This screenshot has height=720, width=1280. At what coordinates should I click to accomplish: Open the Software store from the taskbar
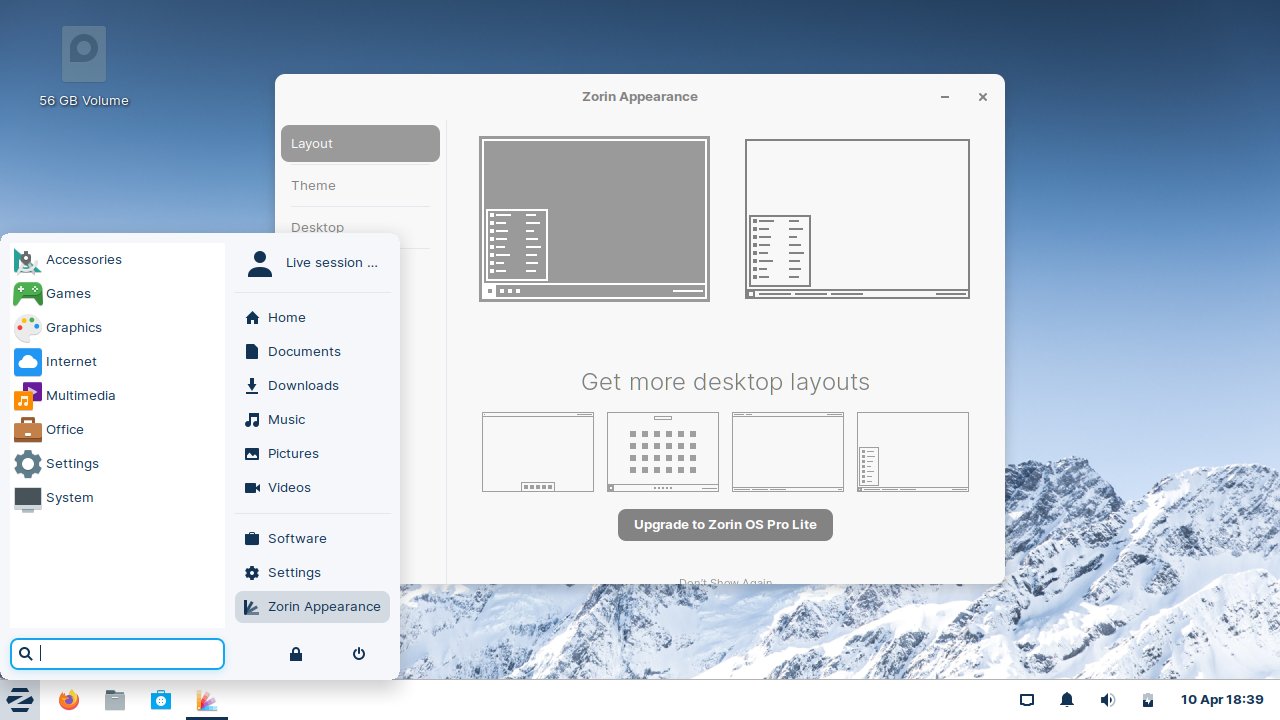tap(161, 699)
